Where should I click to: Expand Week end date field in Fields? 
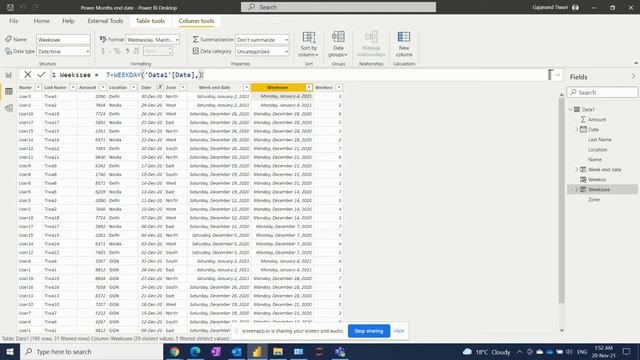577,169
